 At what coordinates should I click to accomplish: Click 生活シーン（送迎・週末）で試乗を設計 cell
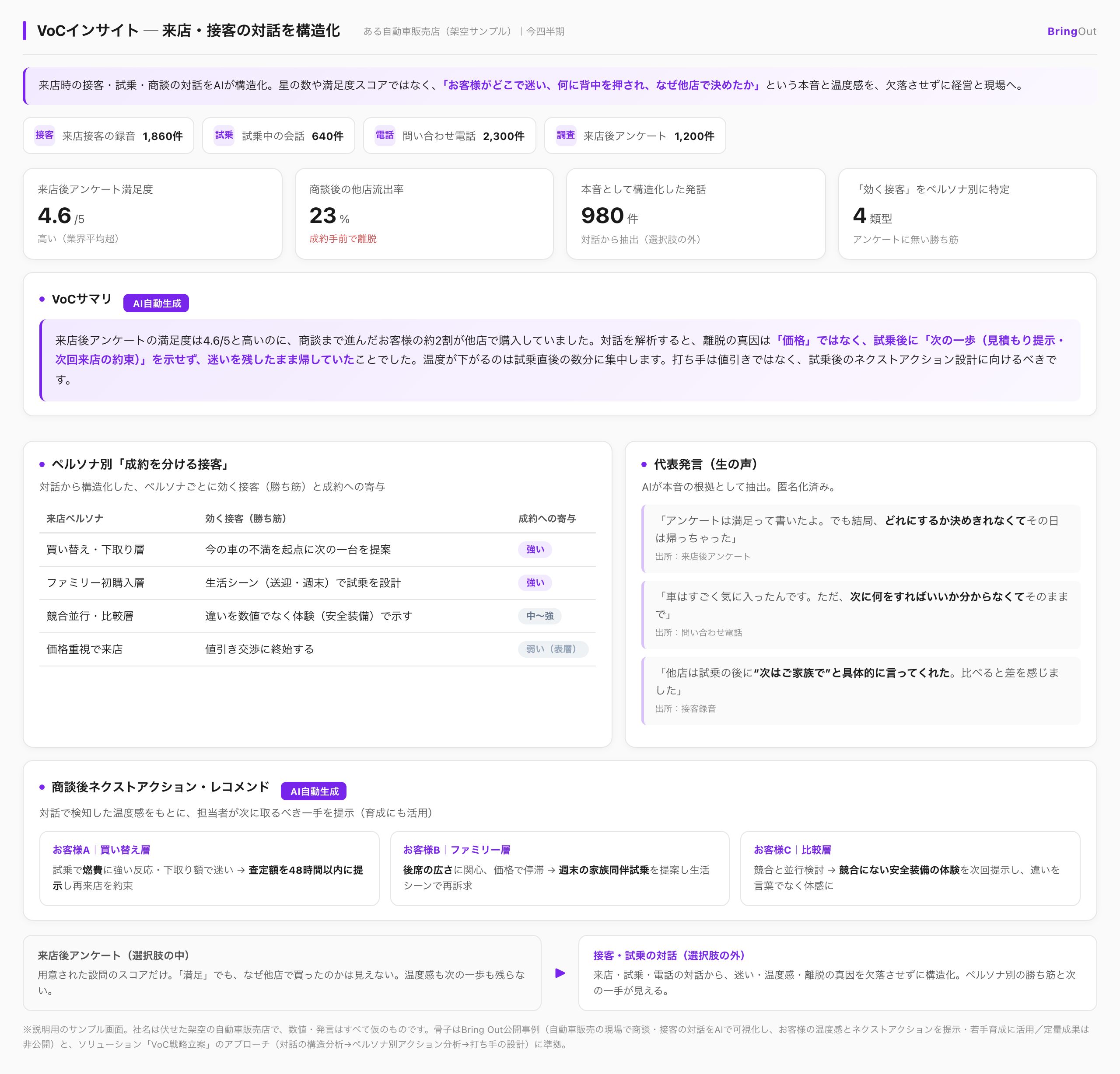[x=303, y=583]
